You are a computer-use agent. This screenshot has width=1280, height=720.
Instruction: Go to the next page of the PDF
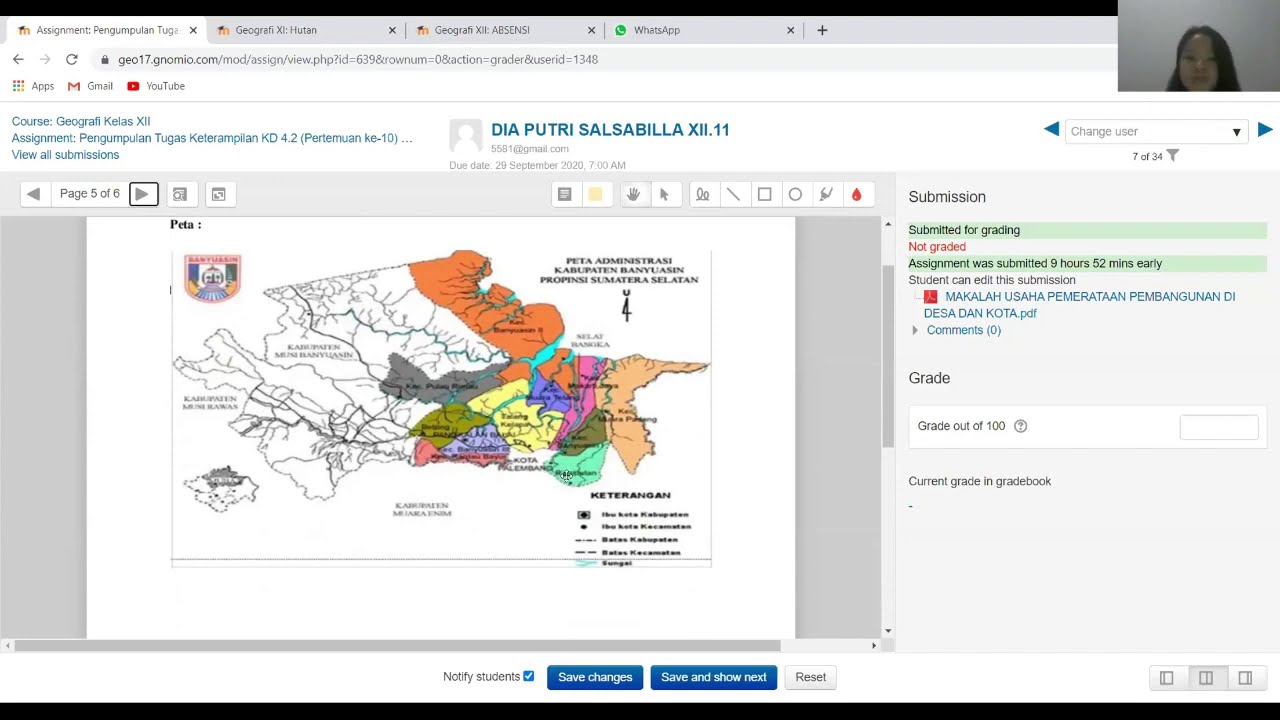tap(142, 194)
